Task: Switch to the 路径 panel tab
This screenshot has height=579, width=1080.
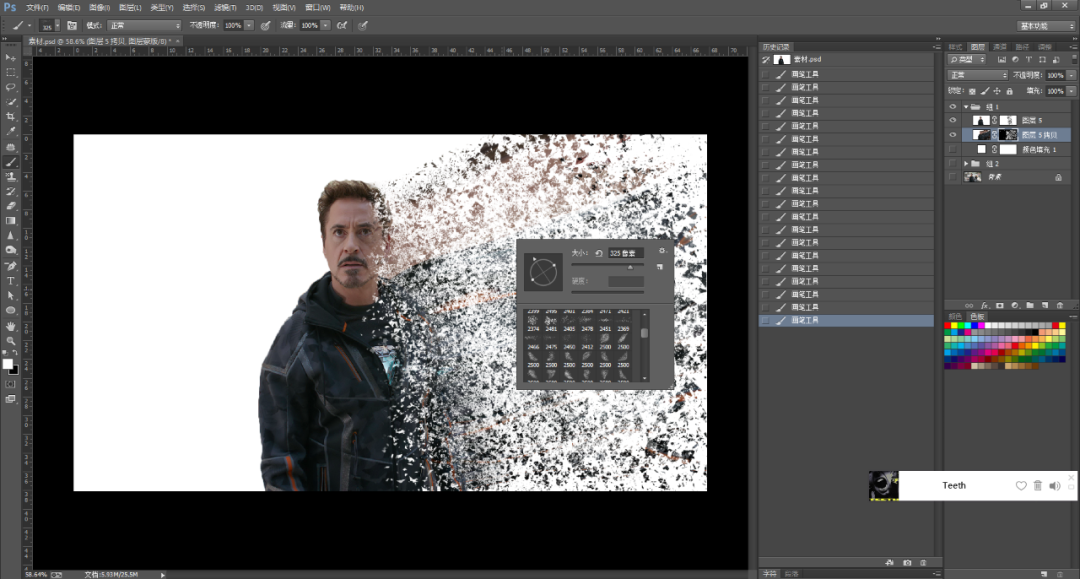Action: point(1022,47)
